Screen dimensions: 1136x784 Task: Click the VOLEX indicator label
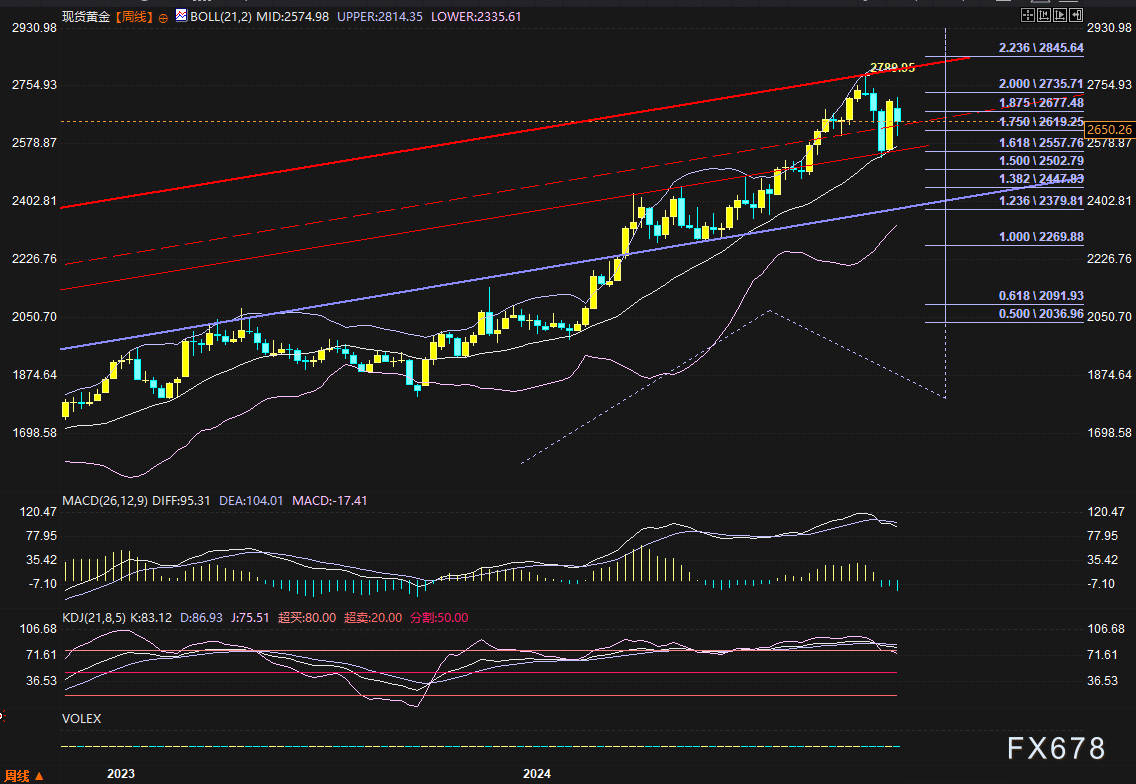pyautogui.click(x=81, y=718)
